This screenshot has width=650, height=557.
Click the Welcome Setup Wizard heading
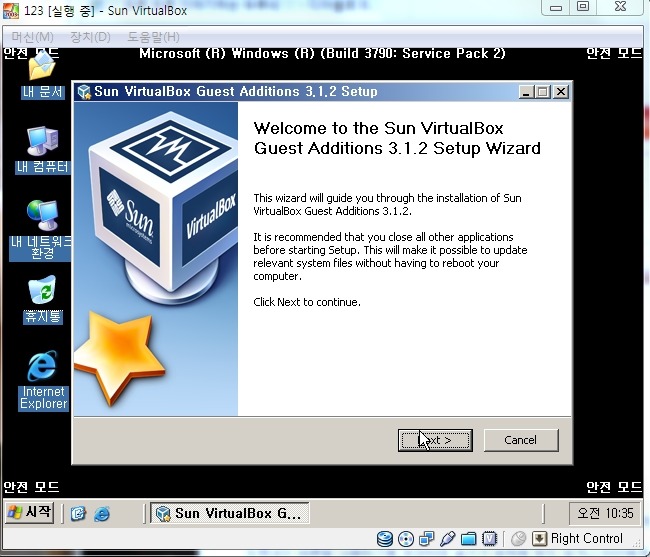(x=397, y=138)
